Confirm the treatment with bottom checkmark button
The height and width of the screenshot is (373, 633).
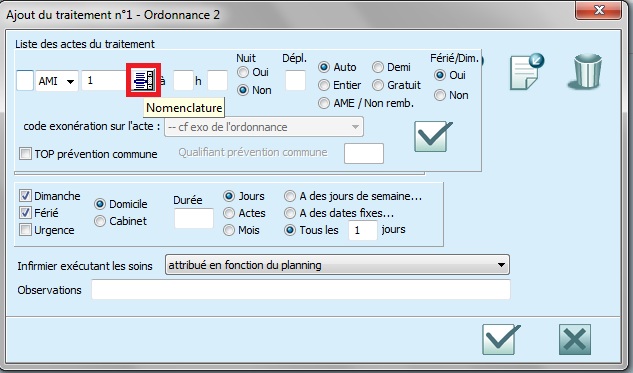click(501, 339)
